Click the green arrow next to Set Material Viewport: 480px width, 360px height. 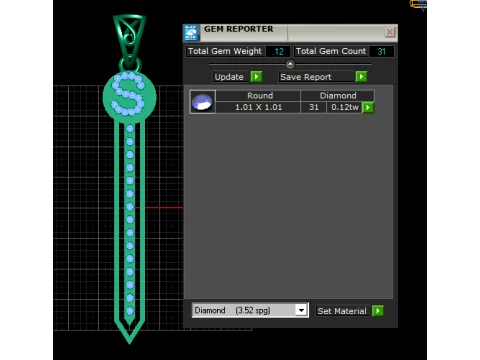click(378, 311)
